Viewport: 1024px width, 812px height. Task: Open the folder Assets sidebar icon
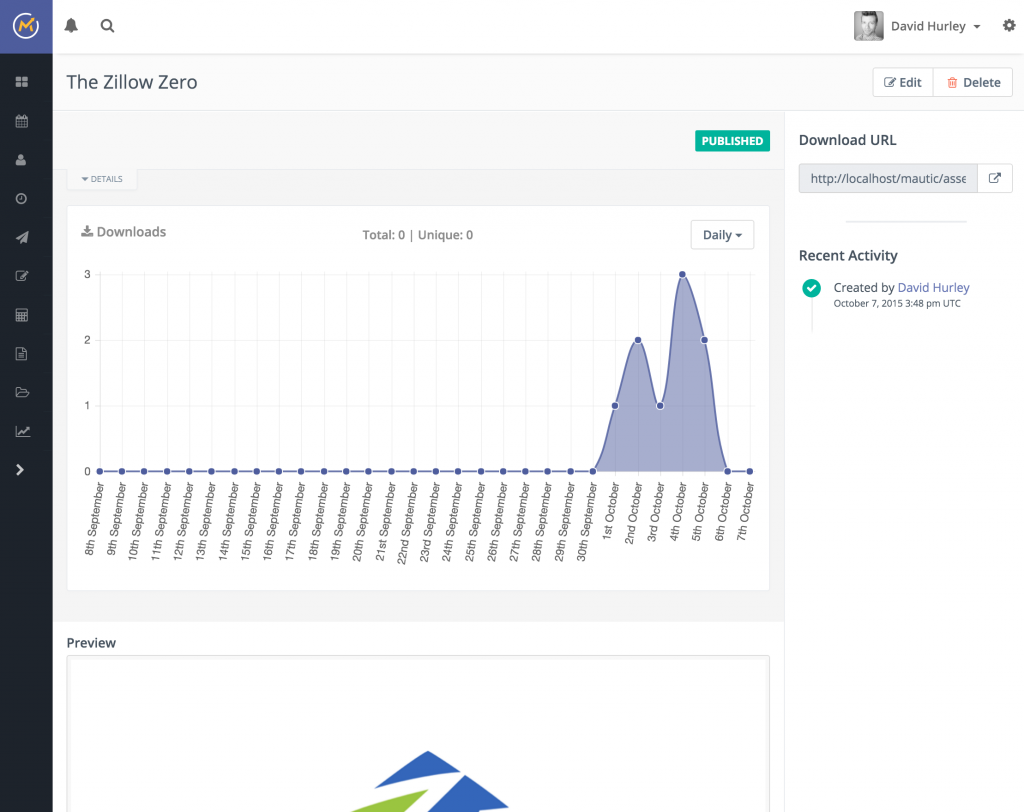22,393
